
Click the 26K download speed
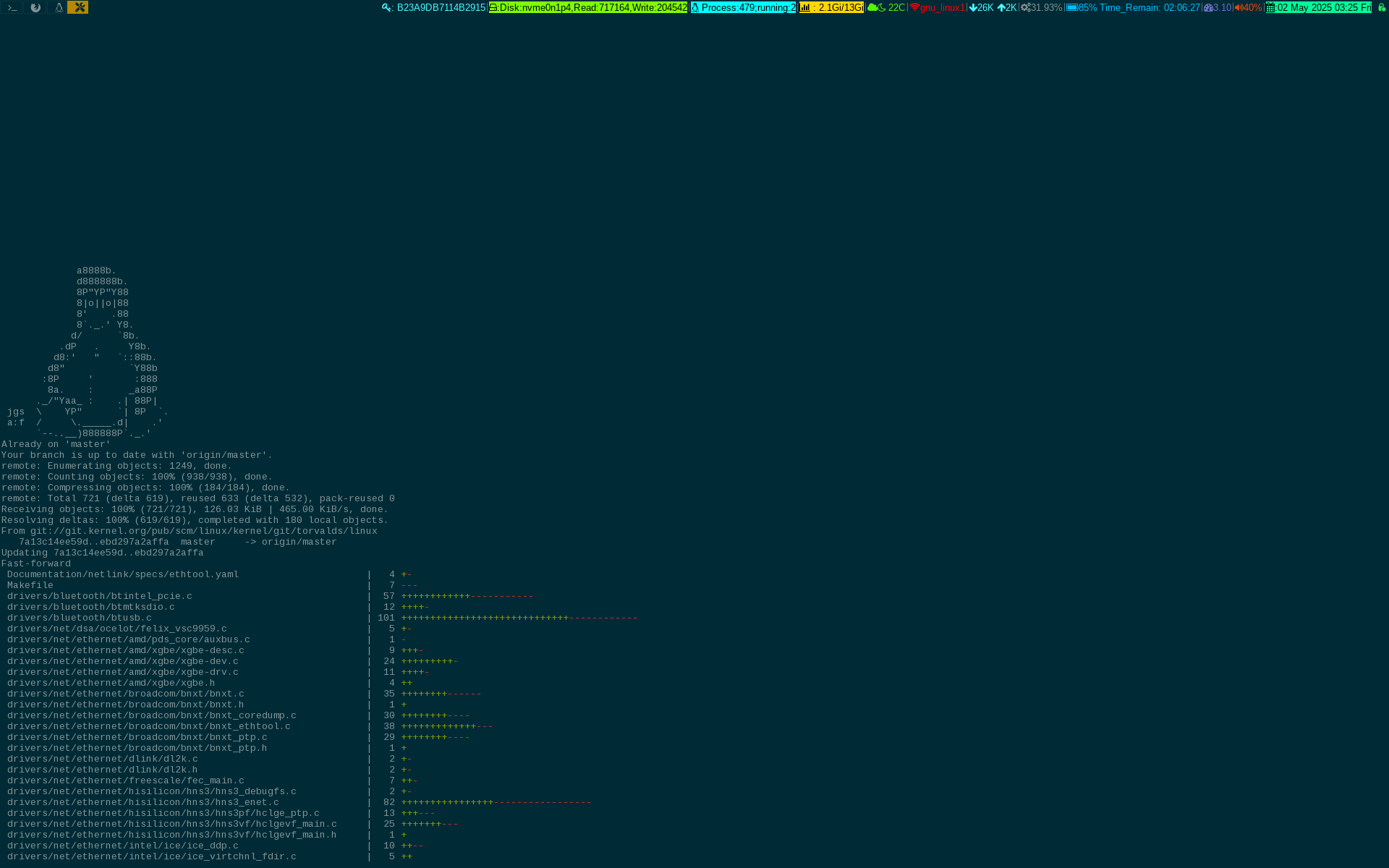tap(985, 7)
